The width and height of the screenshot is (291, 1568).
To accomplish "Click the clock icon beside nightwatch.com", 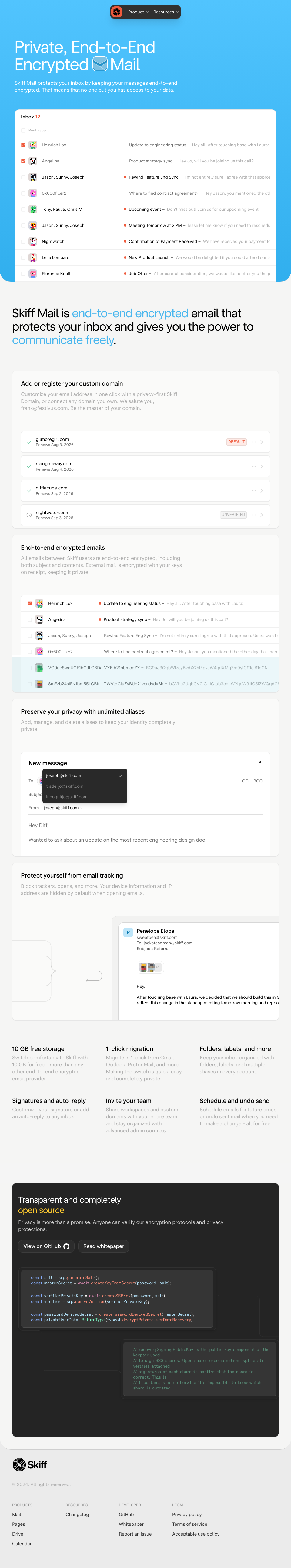I will (28, 515).
